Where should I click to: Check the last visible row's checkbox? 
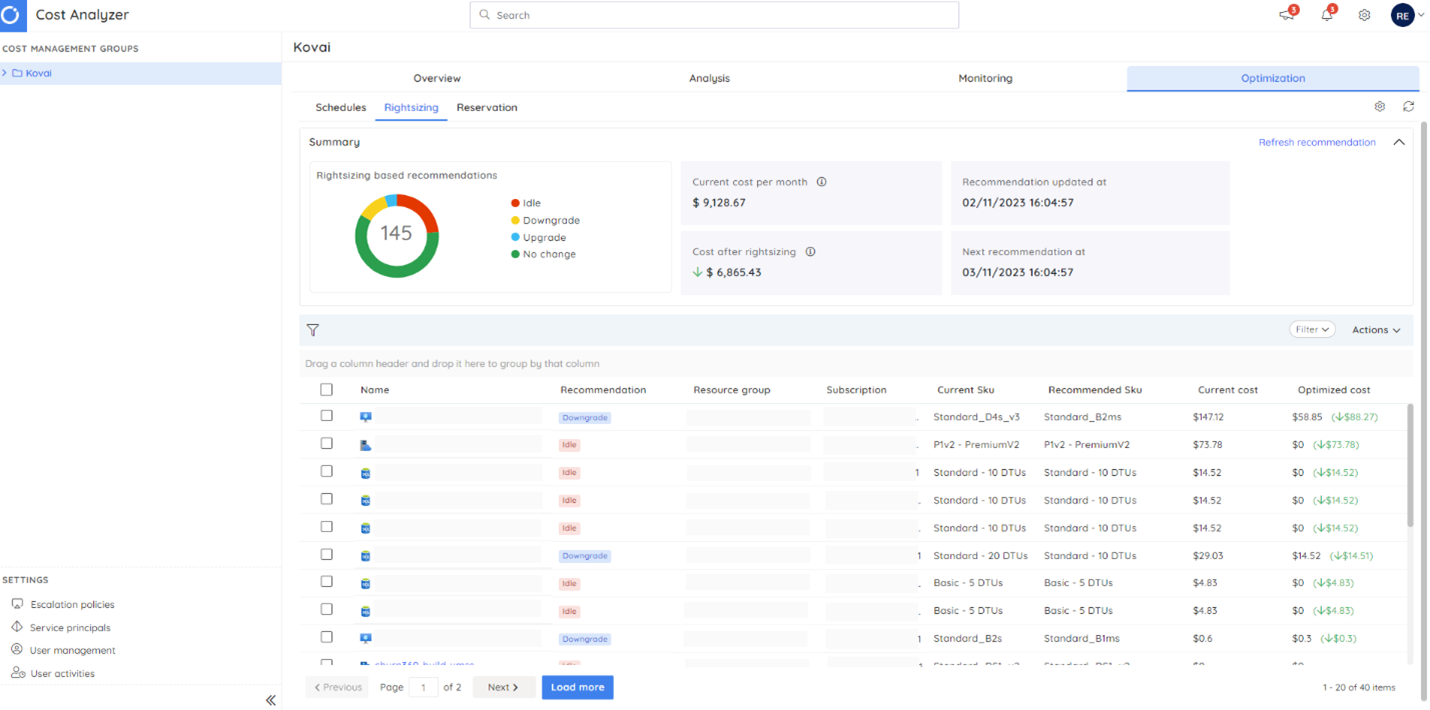[x=326, y=663]
